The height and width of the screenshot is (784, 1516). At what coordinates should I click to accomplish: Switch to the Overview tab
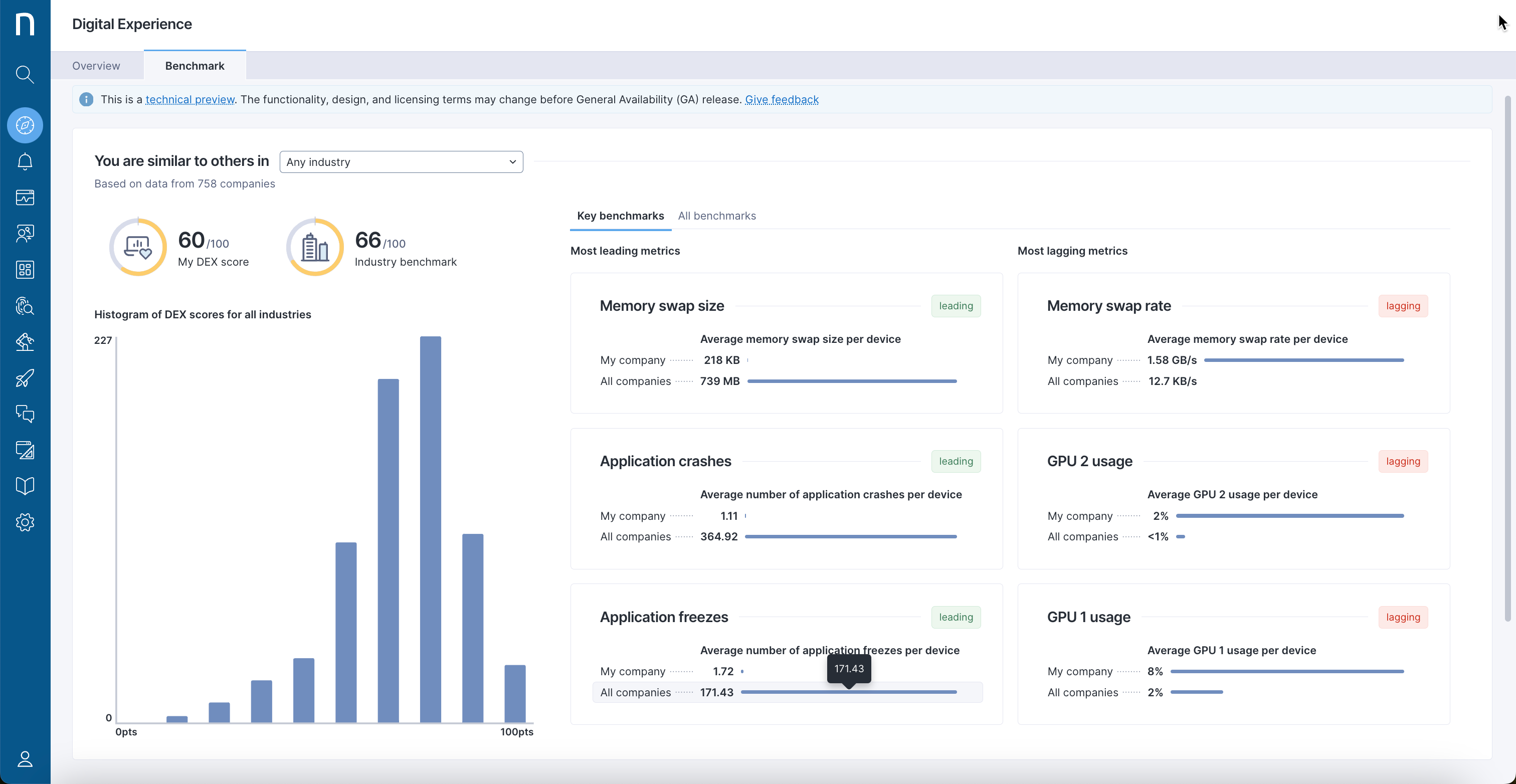(96, 66)
